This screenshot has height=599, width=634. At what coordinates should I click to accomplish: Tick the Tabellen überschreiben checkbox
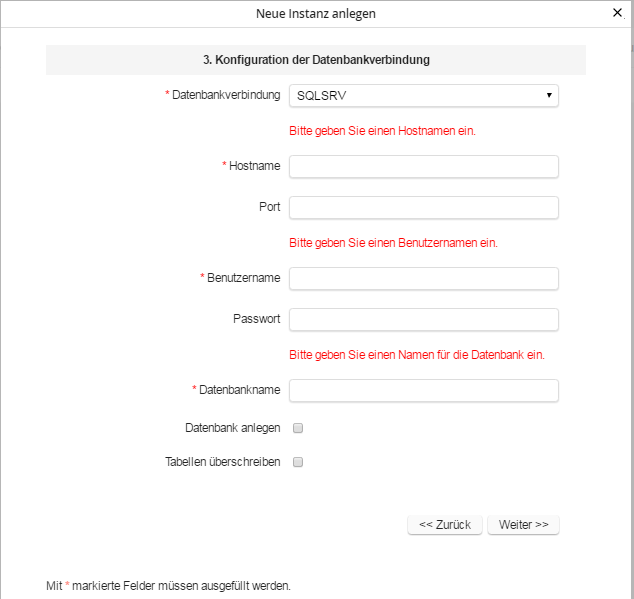[x=298, y=463]
